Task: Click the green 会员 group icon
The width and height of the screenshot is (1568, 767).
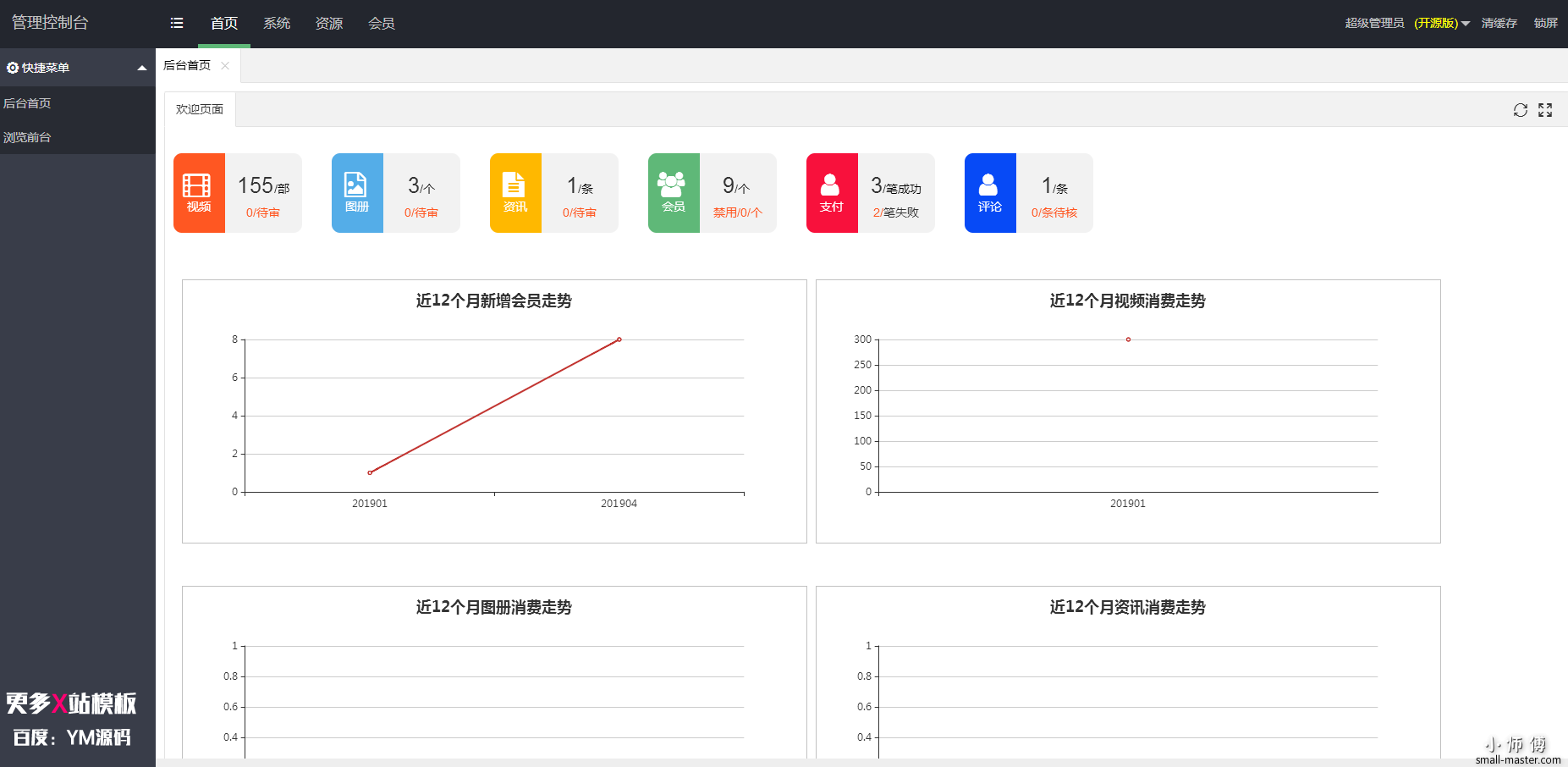Action: tap(672, 184)
